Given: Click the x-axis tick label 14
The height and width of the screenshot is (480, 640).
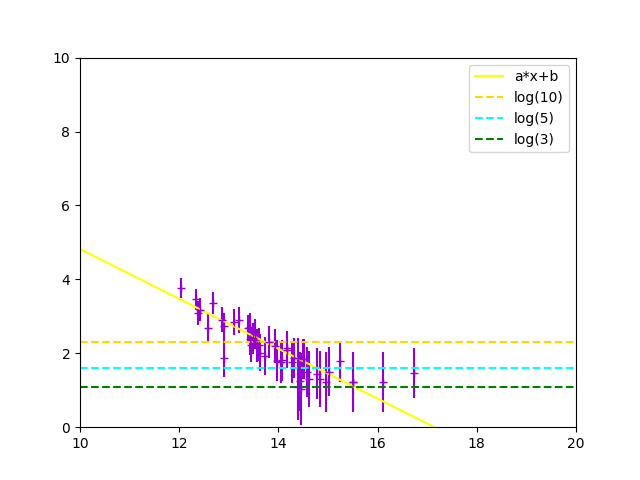Looking at the screenshot, I should 278,443.
